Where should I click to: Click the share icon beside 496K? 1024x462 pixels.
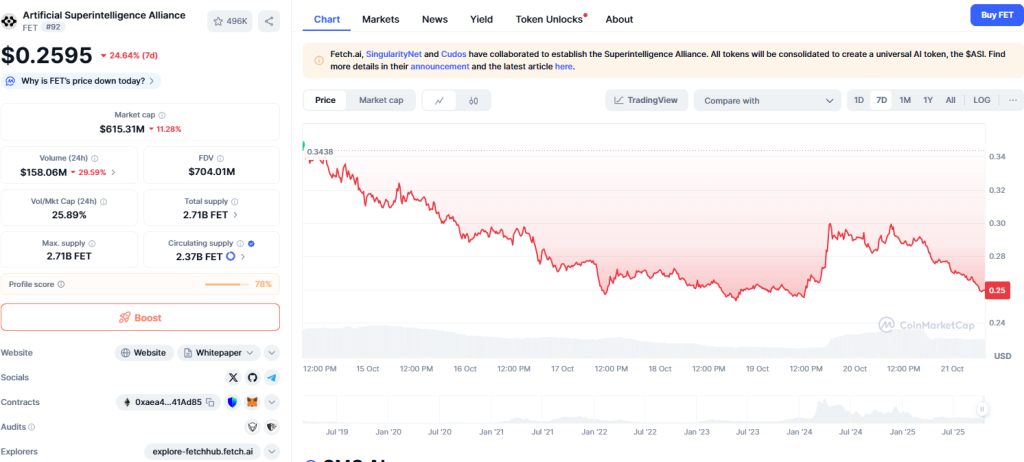pos(269,21)
